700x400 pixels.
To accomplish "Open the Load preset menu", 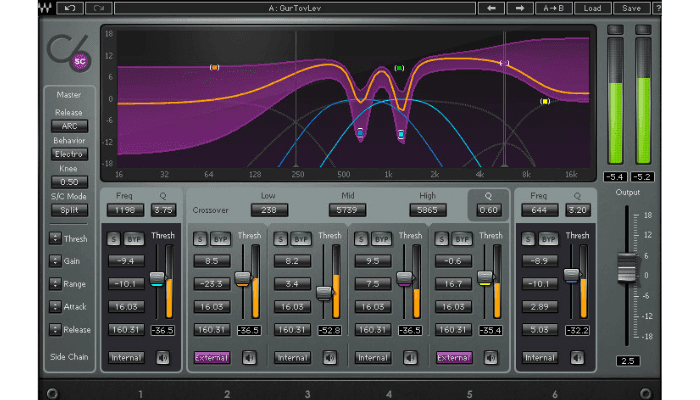I will 592,8.
